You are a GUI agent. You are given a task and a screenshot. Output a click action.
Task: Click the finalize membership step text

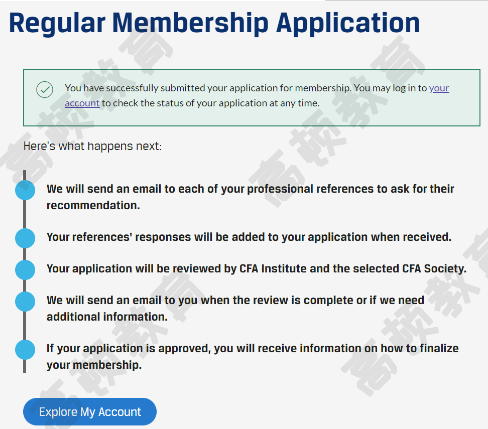252,356
